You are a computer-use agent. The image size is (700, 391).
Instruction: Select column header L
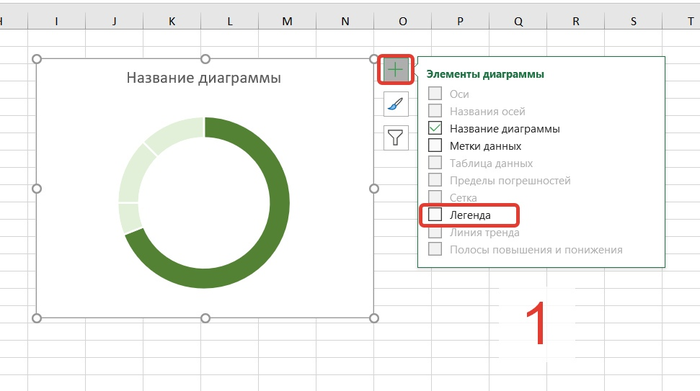click(x=229, y=21)
